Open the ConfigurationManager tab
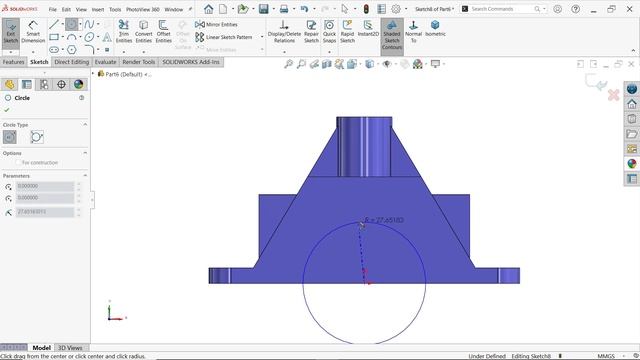Image resolution: width=640 pixels, height=360 pixels. point(44,84)
